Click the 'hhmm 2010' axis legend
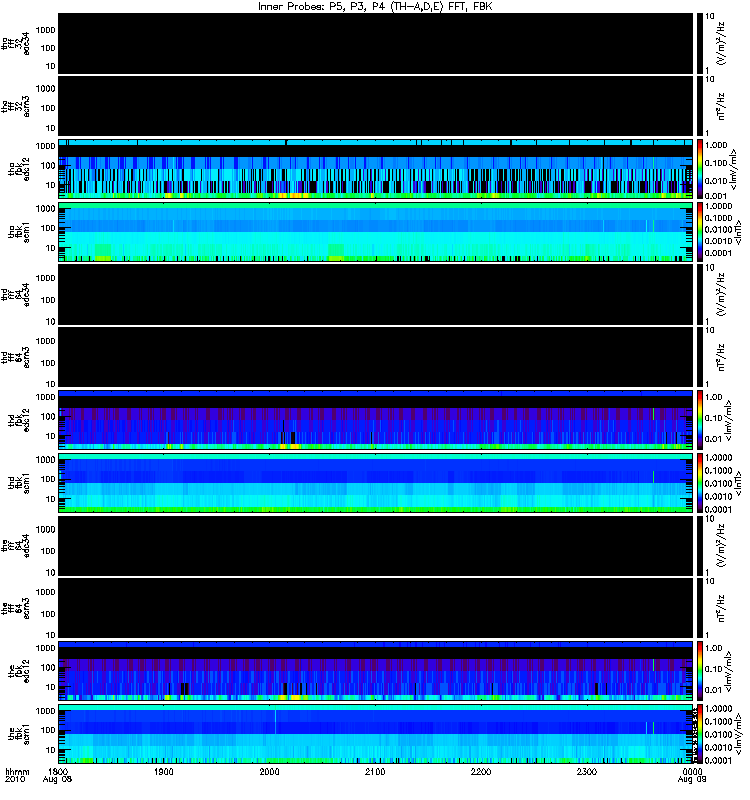 coord(17,776)
